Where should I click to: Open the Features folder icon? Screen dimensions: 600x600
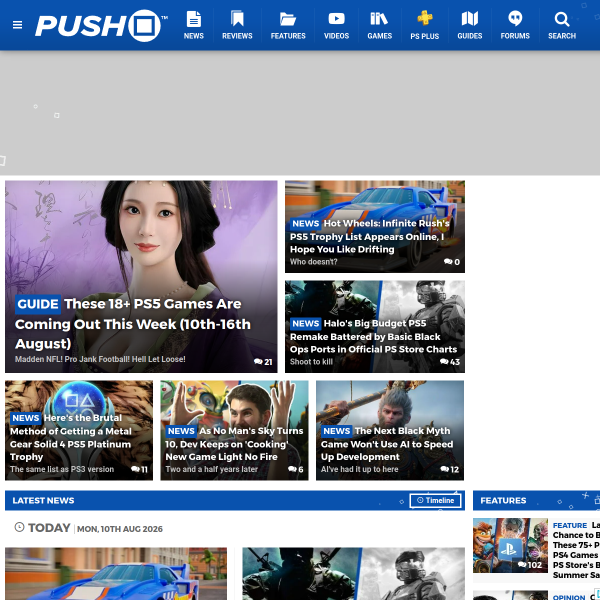pyautogui.click(x=288, y=19)
